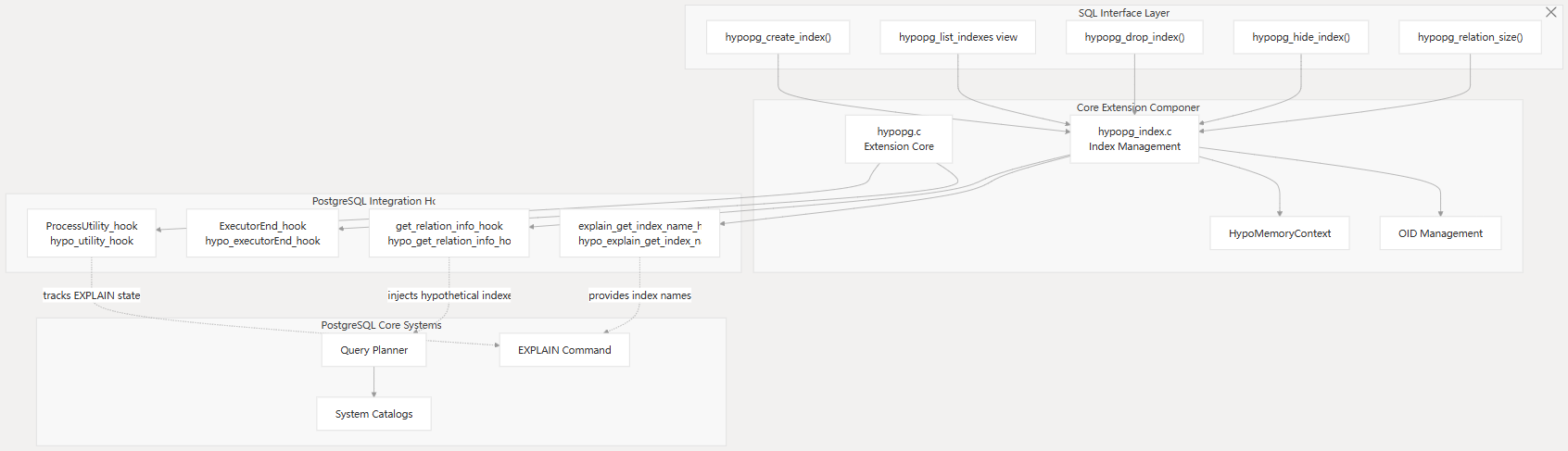Click the PostgreSQL Integration Hooks group title
Screen dimensions: 1568x451
(x=373, y=201)
